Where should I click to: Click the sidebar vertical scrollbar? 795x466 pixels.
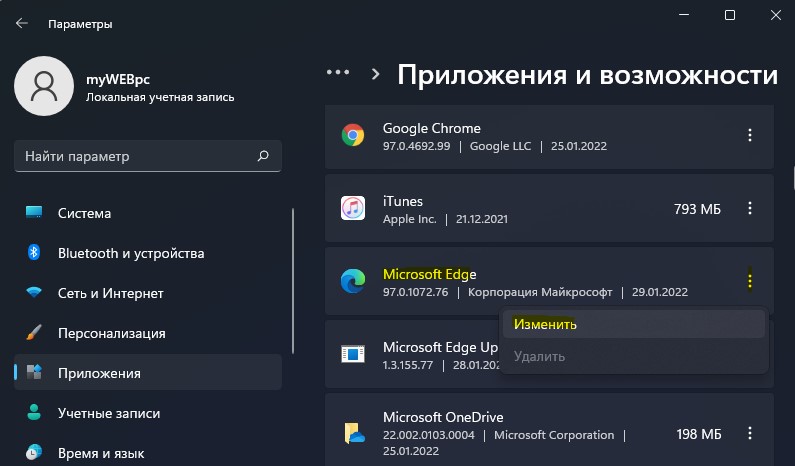coord(293,281)
